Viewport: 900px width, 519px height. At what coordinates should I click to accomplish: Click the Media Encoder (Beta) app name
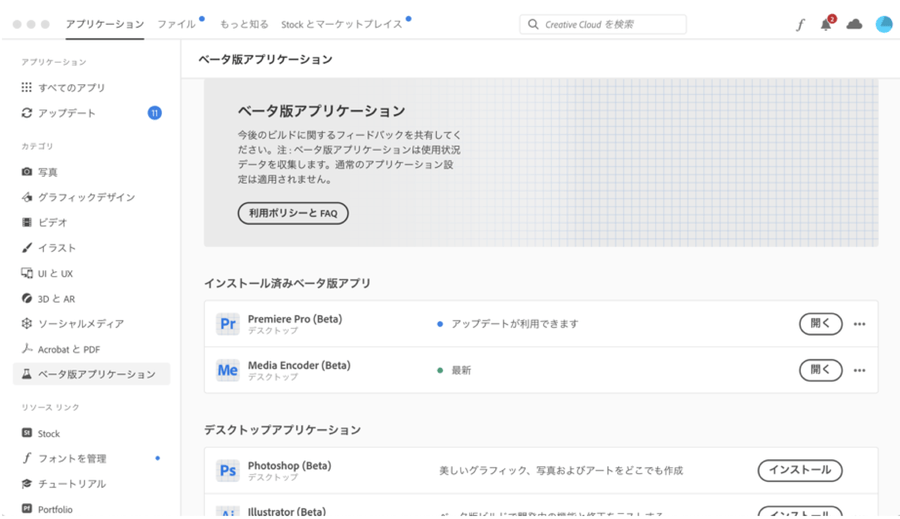click(x=299, y=365)
